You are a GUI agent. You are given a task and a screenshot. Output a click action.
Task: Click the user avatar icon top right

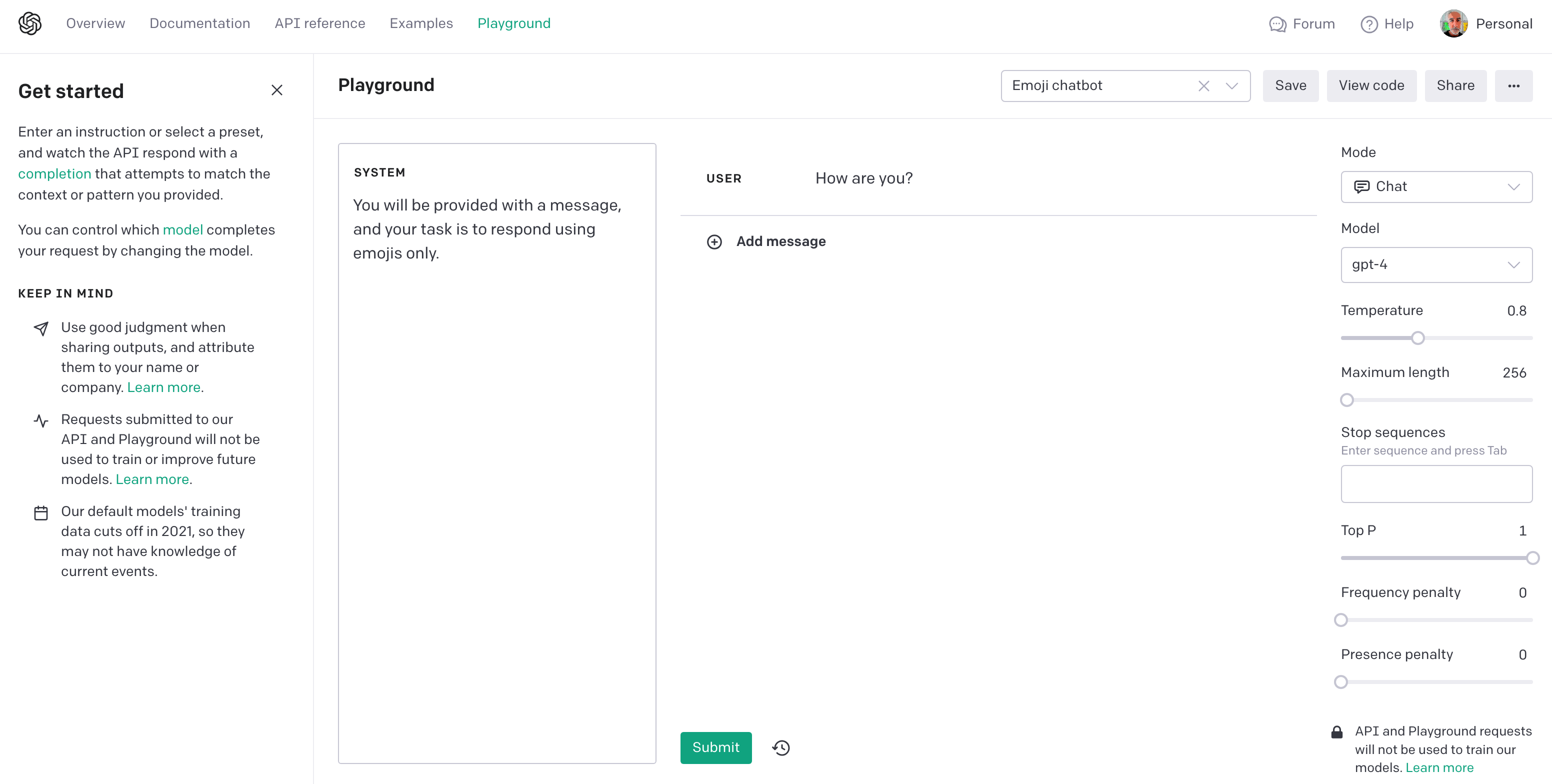point(1452,23)
